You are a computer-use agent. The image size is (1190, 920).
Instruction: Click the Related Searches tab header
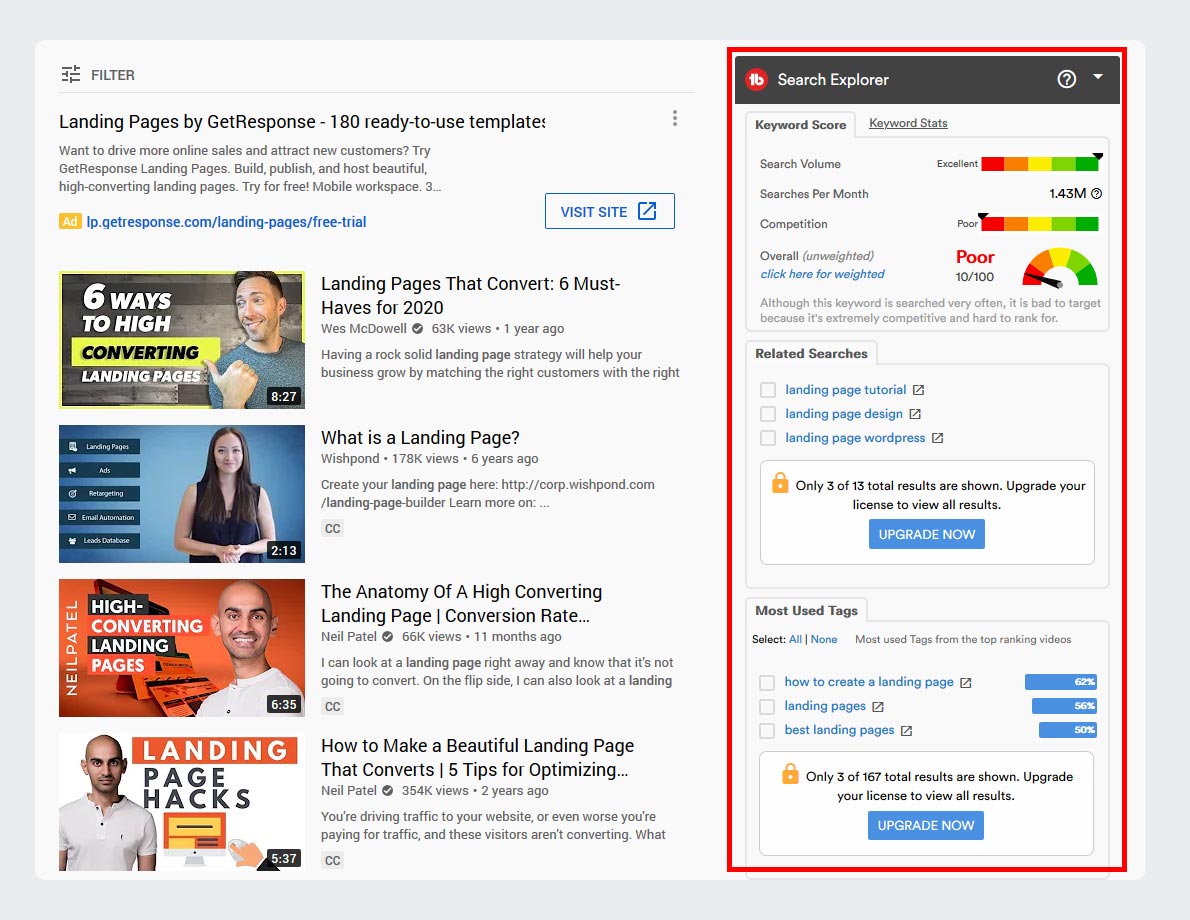click(x=811, y=354)
